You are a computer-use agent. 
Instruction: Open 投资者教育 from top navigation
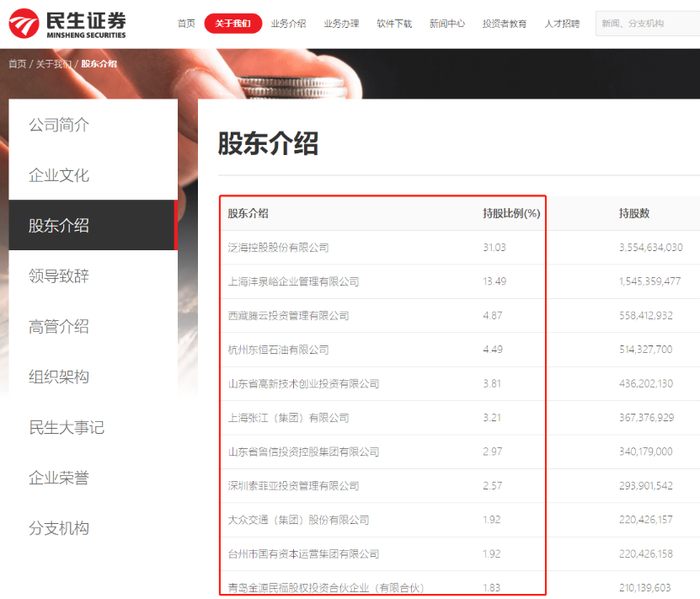coord(505,24)
